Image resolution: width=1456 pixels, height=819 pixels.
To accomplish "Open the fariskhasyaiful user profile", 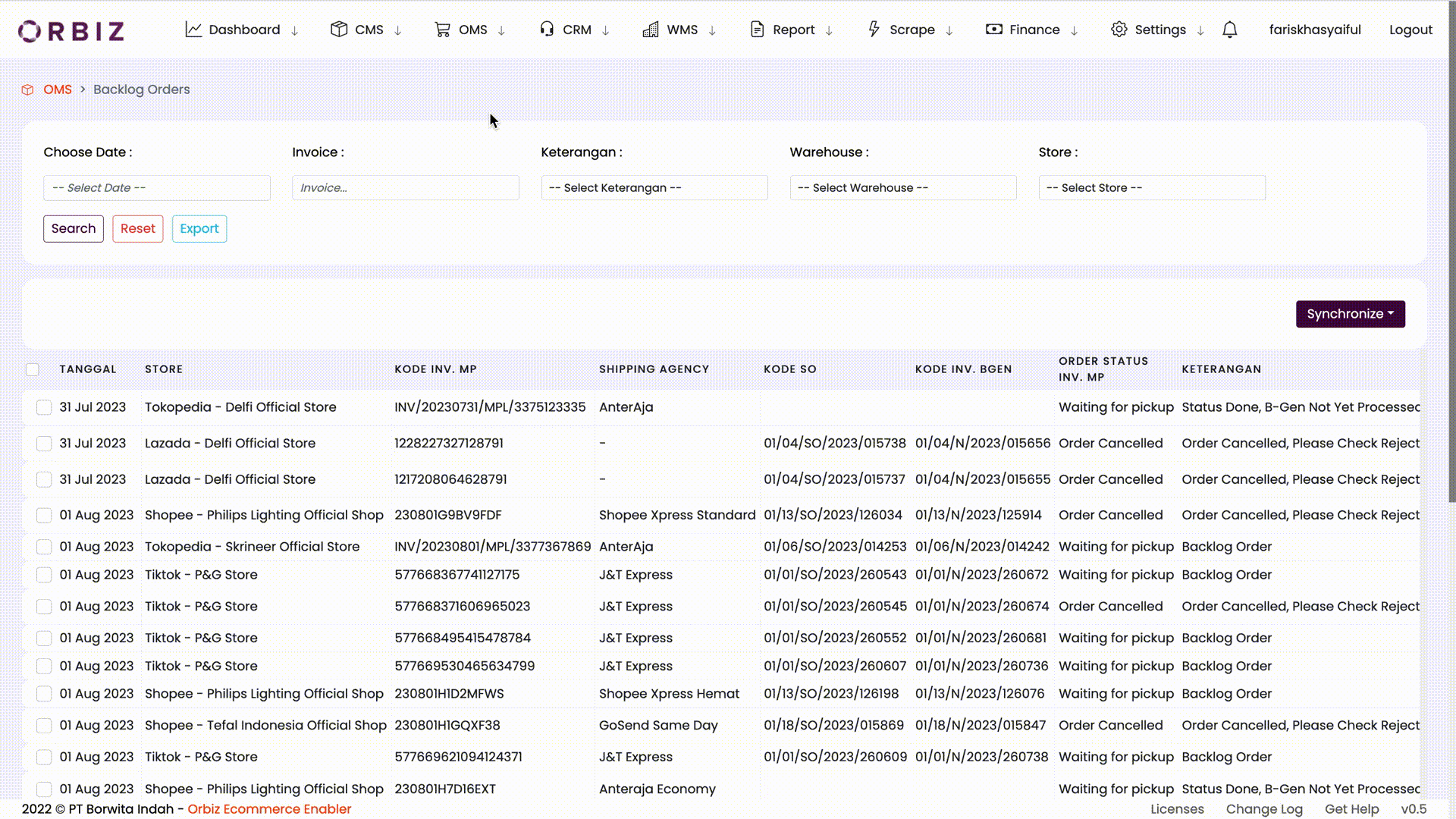I will (1315, 30).
